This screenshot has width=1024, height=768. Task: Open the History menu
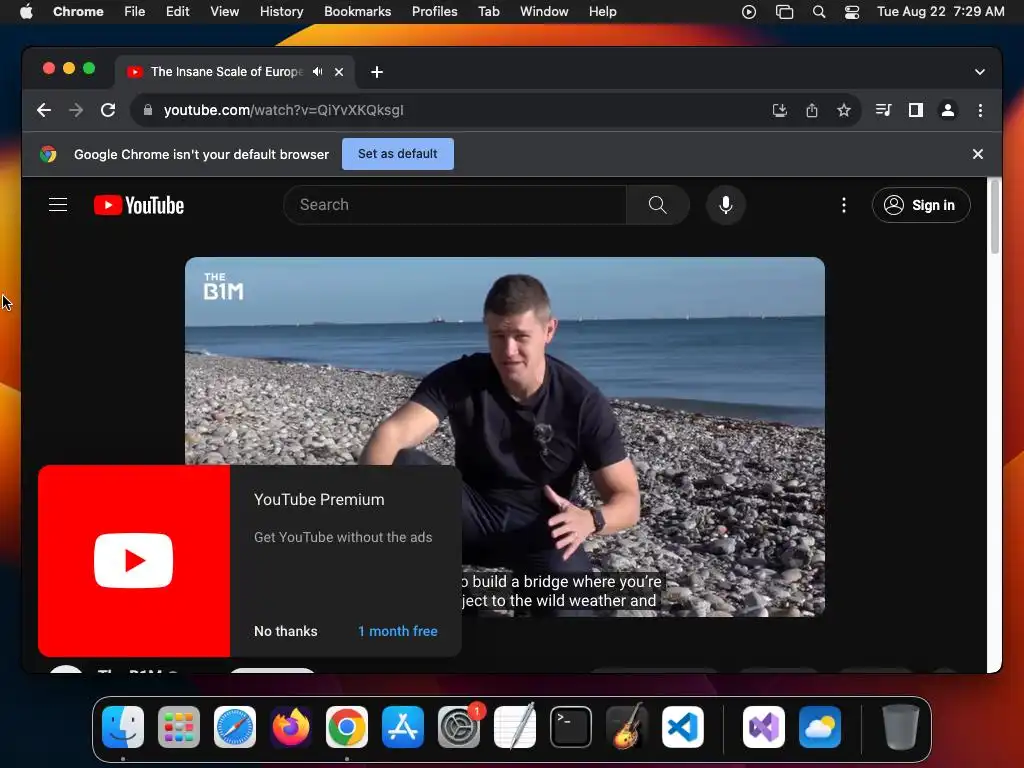(281, 12)
